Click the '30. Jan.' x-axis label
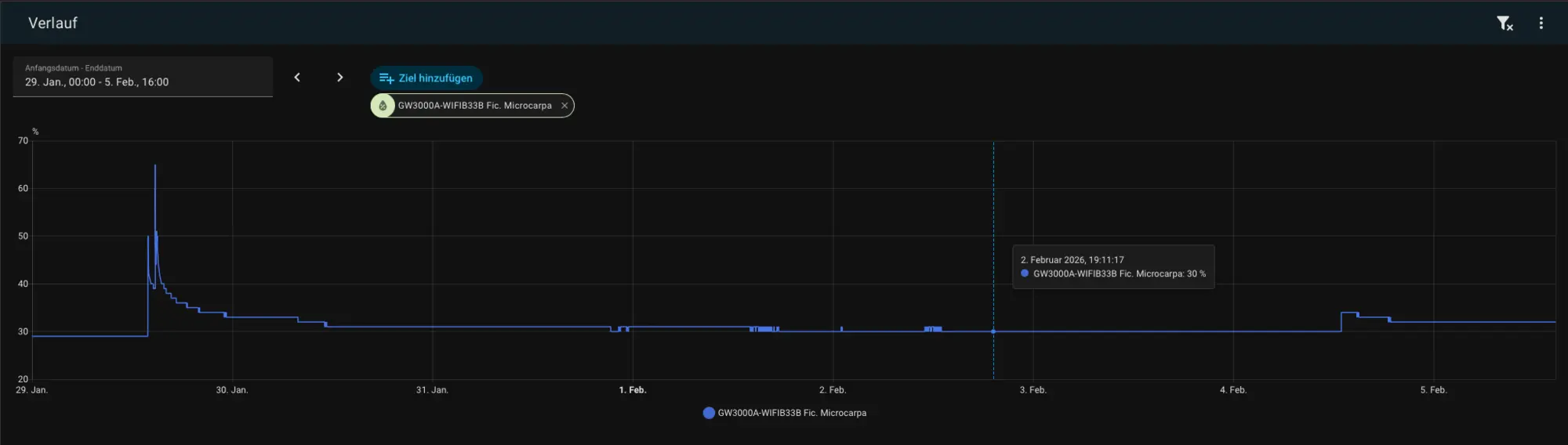The image size is (1568, 445). (232, 390)
